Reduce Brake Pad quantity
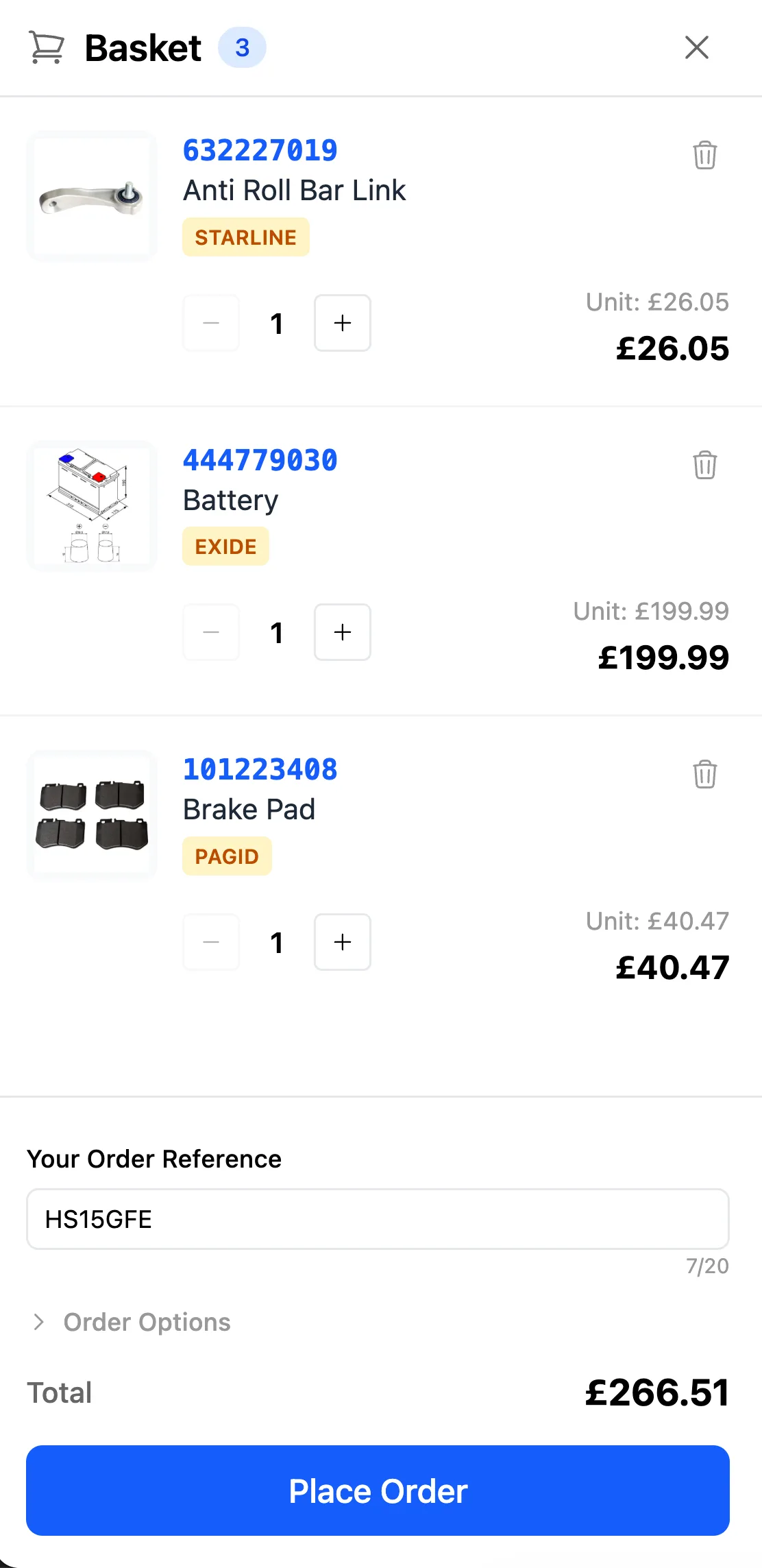This screenshot has height=1568, width=762. pyautogui.click(x=211, y=942)
